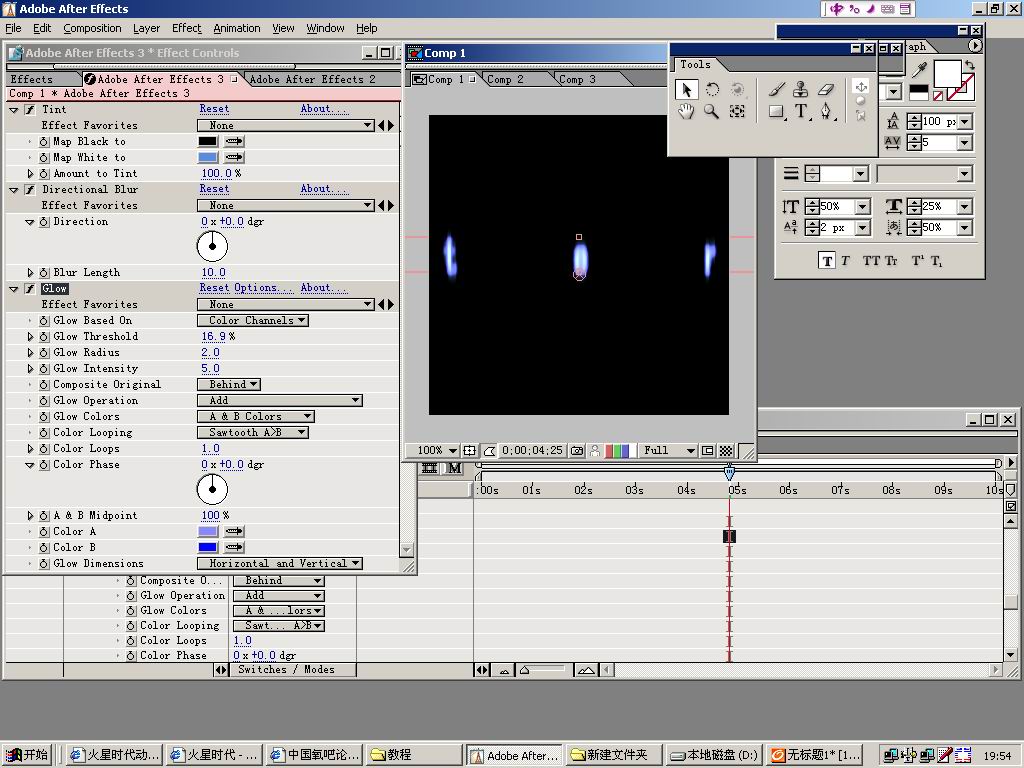1024x768 pixels.
Task: Click the snapshot camera icon in Comp viewer
Action: tap(577, 451)
